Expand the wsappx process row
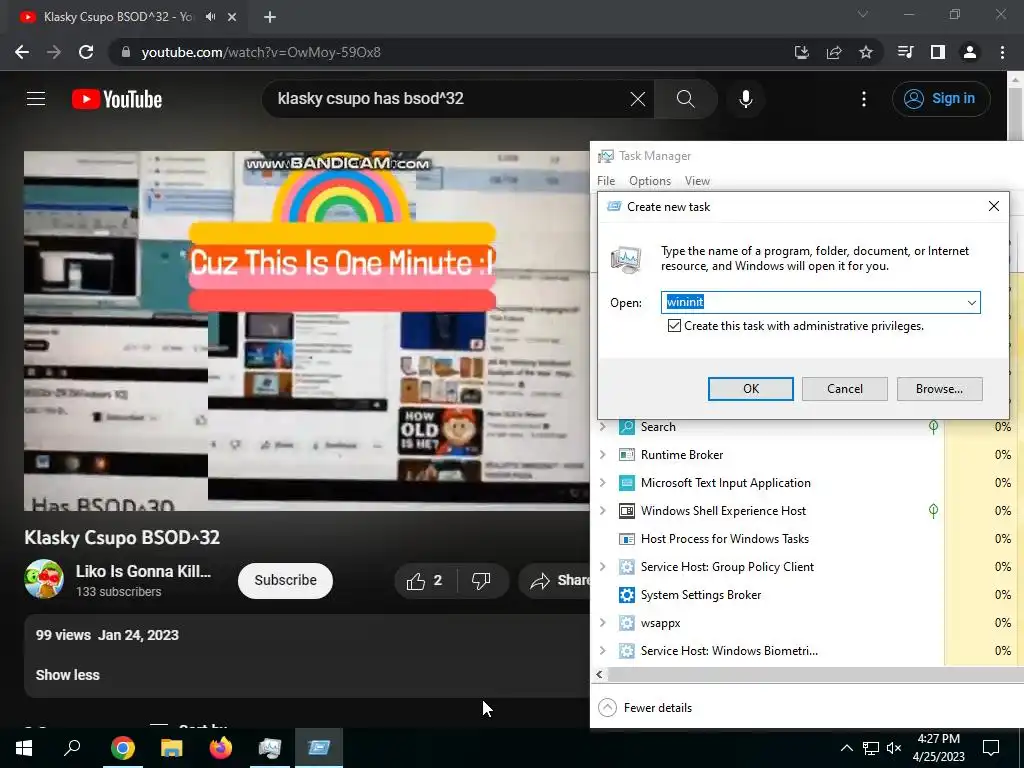The image size is (1024, 768). (603, 623)
